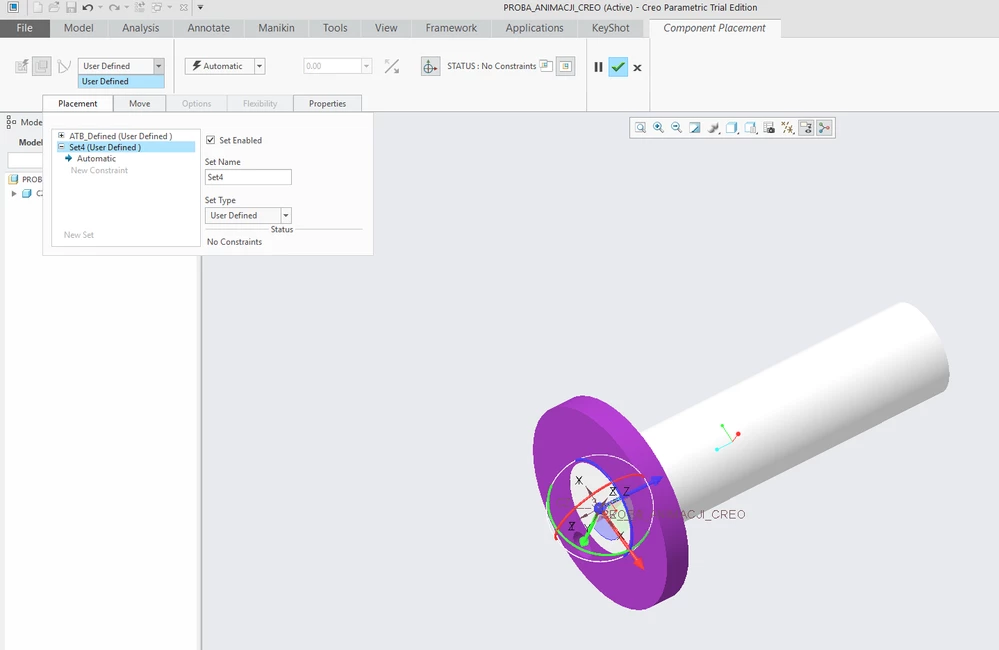Screen dimensions: 999x650
Task: Switch to the KeyShot ribbon tab
Action: (x=610, y=28)
